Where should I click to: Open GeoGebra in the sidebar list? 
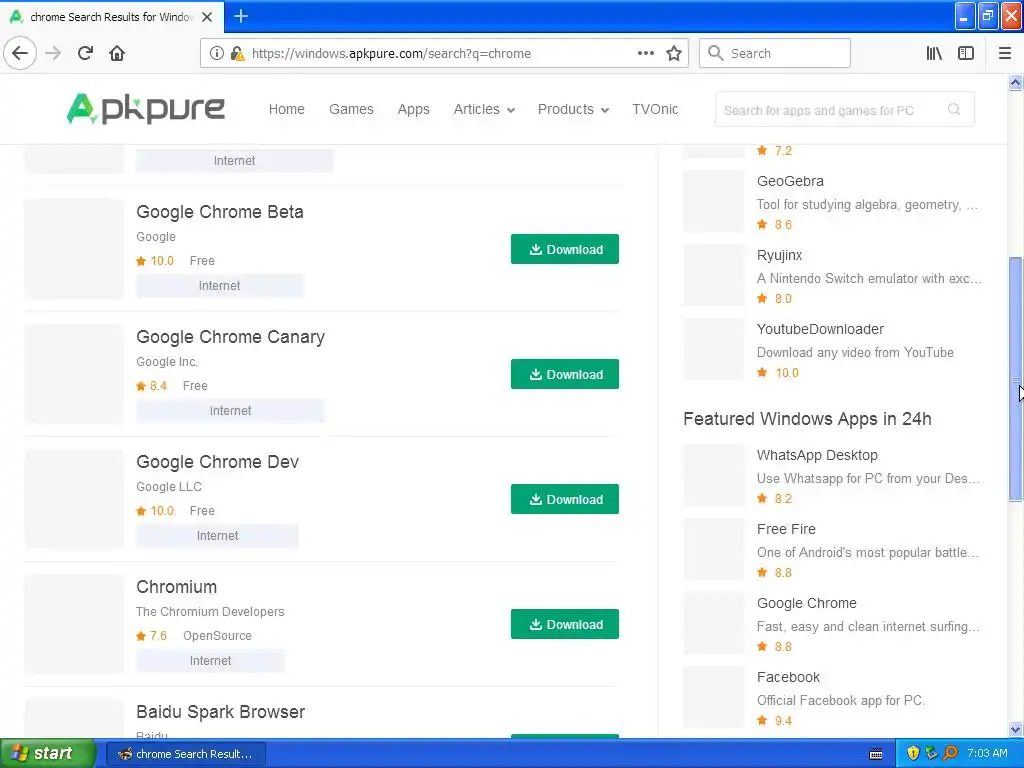pyautogui.click(x=790, y=181)
